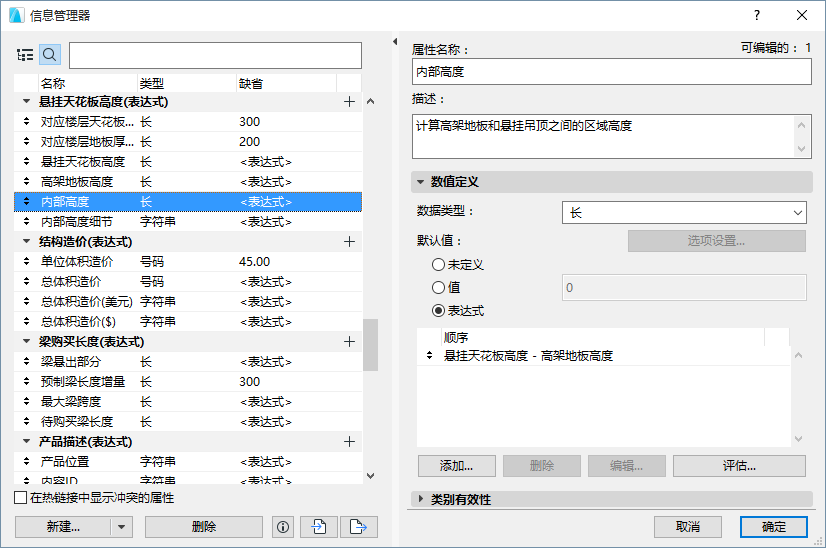Sort by 缺省 column header
Image resolution: width=826 pixels, height=548 pixels.
pyautogui.click(x=286, y=83)
